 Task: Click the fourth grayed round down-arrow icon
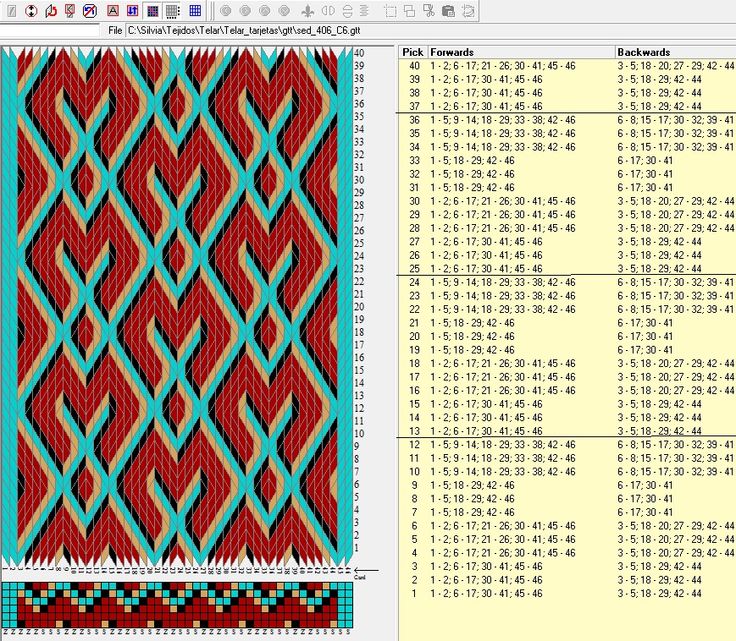pos(284,10)
